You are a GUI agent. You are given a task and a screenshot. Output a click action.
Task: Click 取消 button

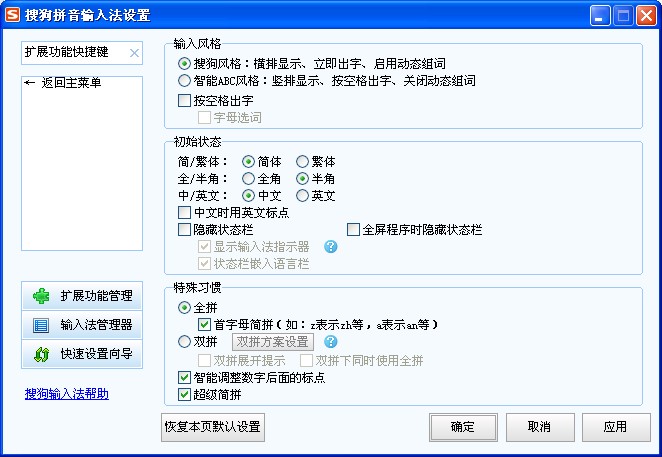click(540, 427)
